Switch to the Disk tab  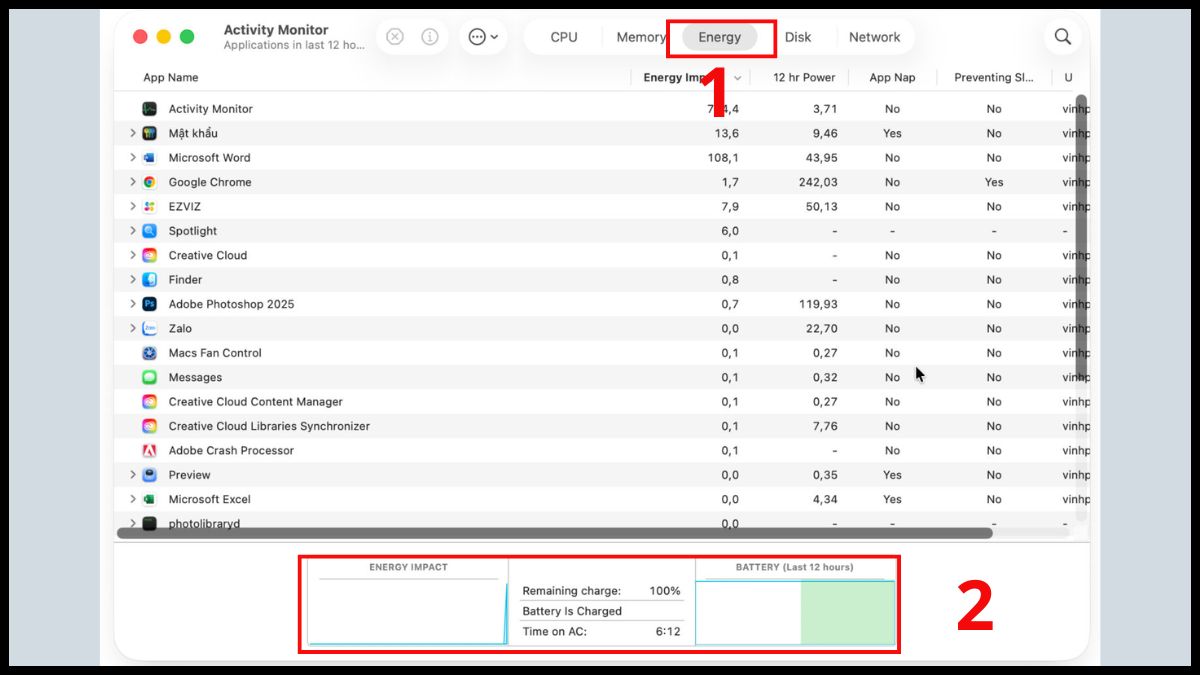[798, 37]
